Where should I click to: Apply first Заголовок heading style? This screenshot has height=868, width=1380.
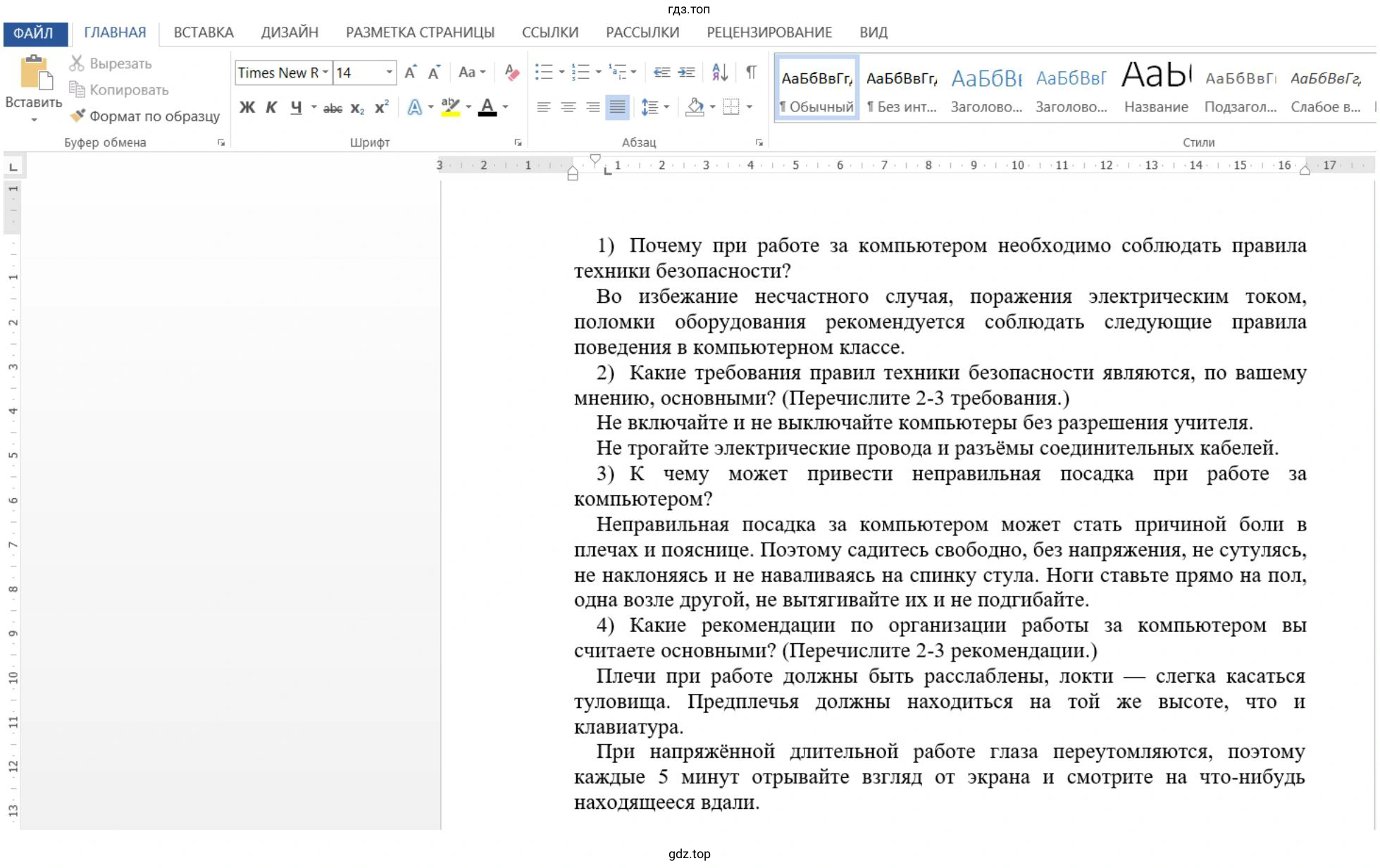[986, 88]
